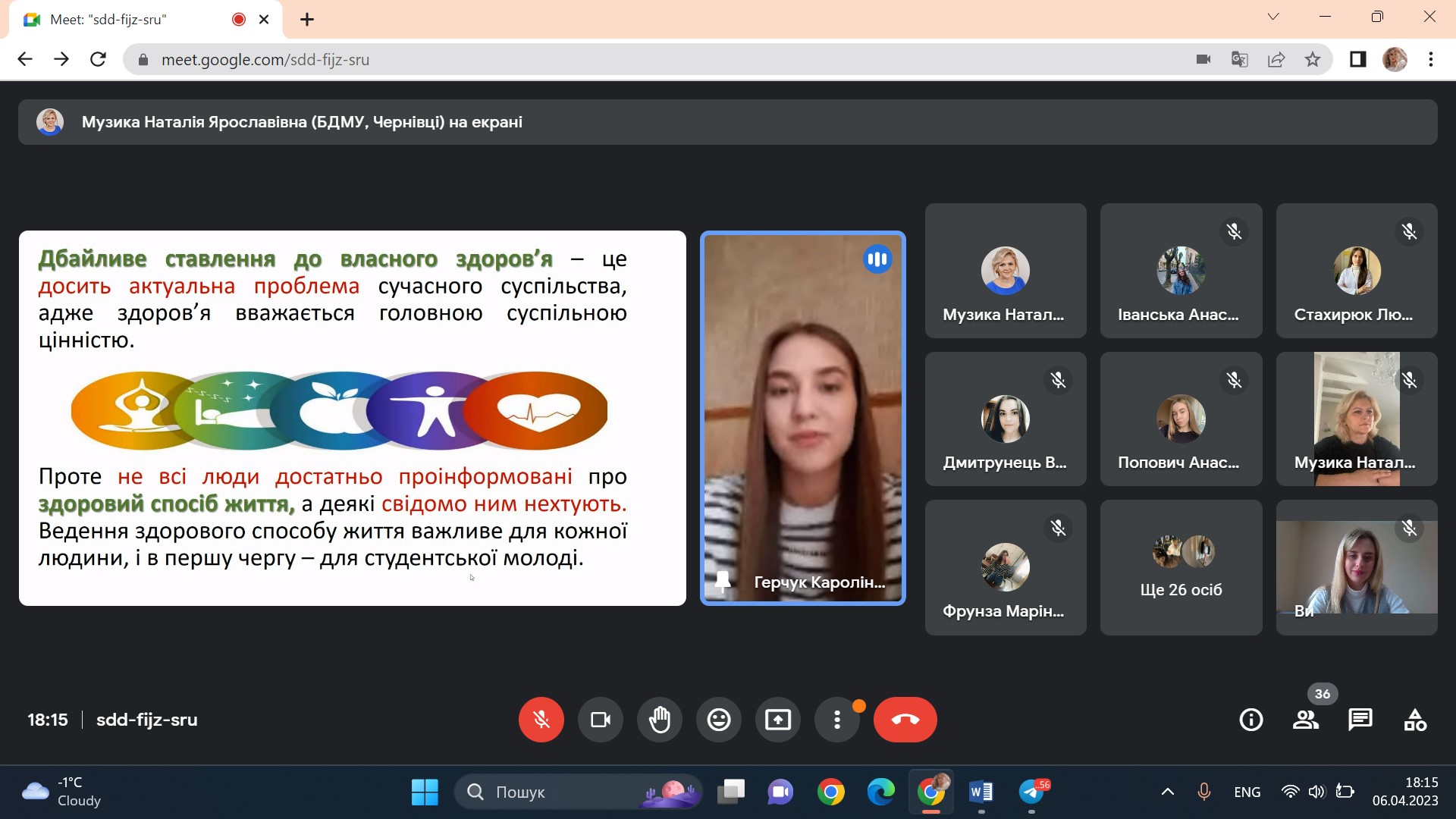Click the present now screen share icon
This screenshot has width=1456, height=819.
click(777, 719)
